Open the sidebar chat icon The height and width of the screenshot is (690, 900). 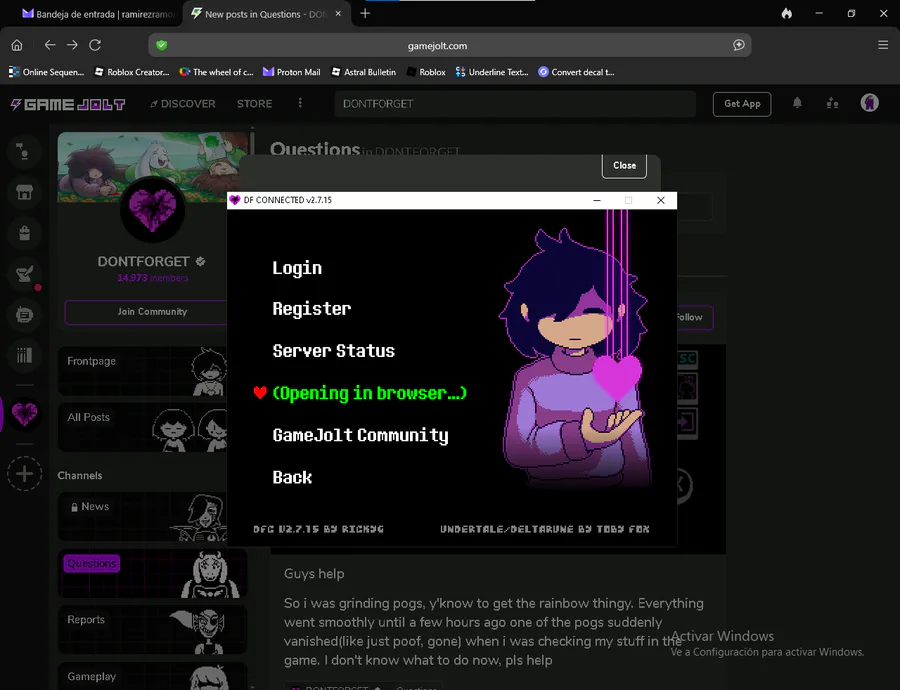(24, 315)
